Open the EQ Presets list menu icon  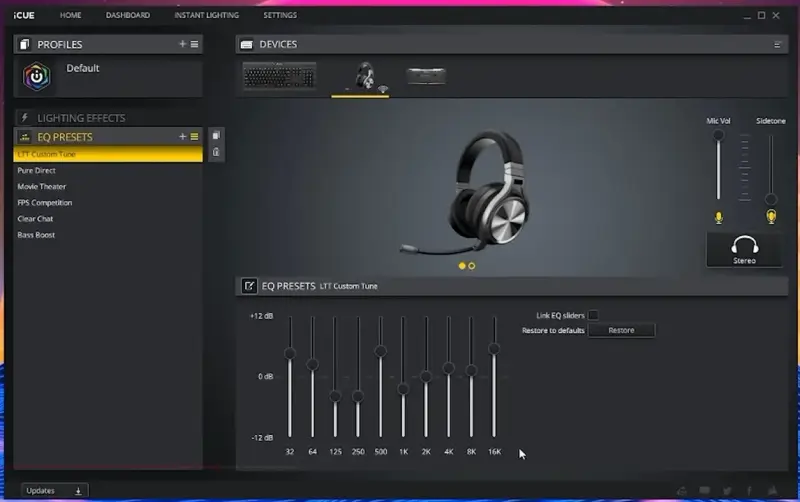point(194,136)
